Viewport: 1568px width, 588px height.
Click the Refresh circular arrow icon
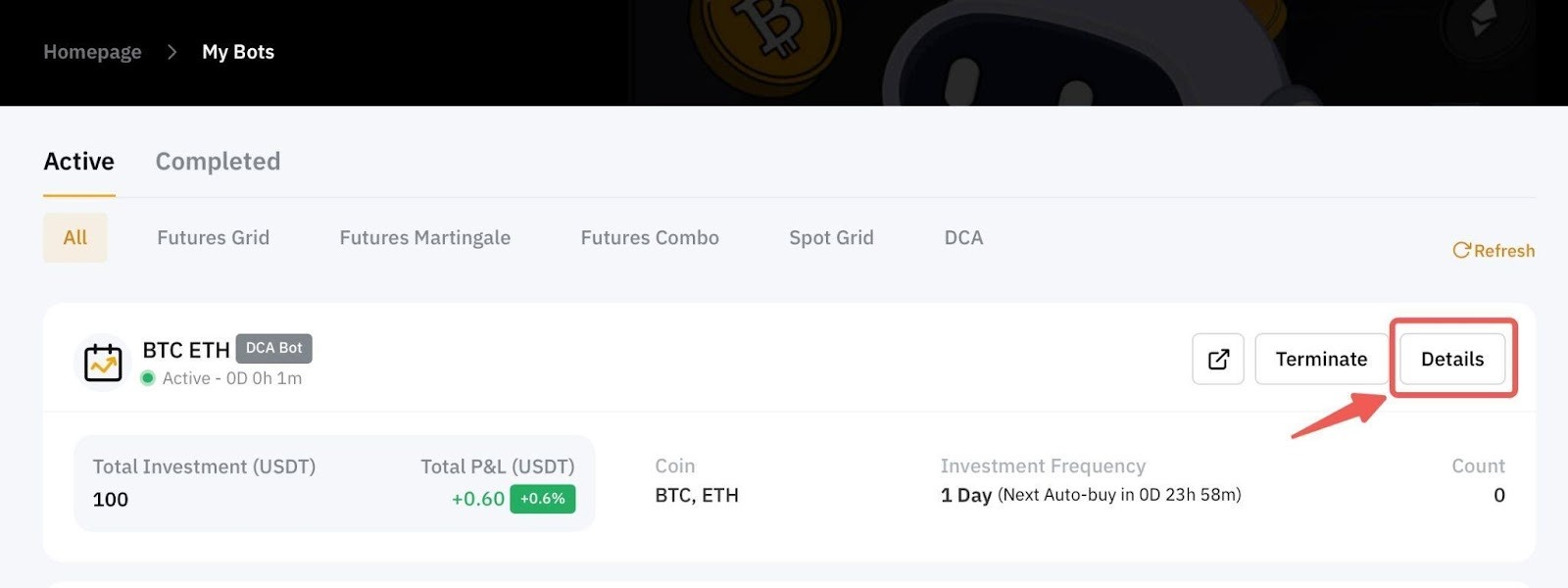point(1461,251)
